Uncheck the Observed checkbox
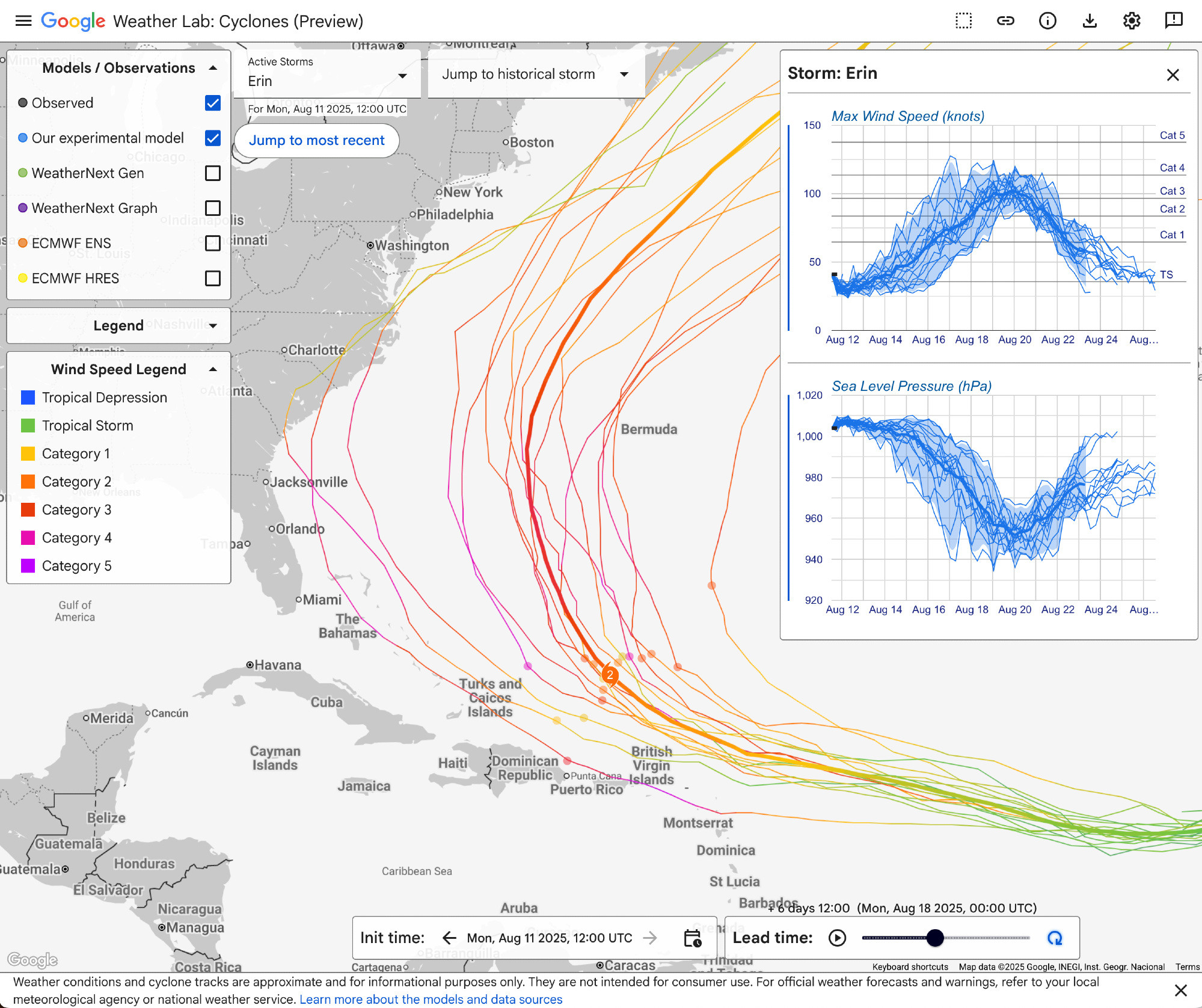The width and height of the screenshot is (1202, 1008). [x=213, y=103]
